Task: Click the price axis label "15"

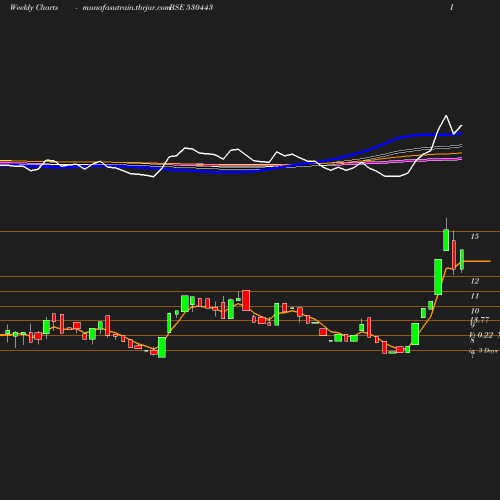Action: [475, 236]
